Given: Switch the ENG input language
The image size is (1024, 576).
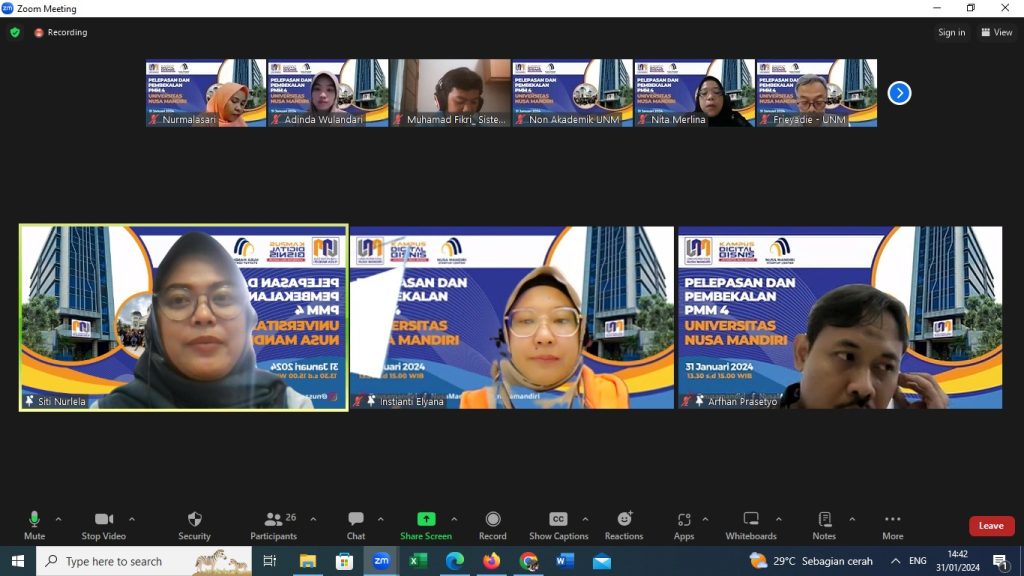Looking at the screenshot, I should coord(918,561).
